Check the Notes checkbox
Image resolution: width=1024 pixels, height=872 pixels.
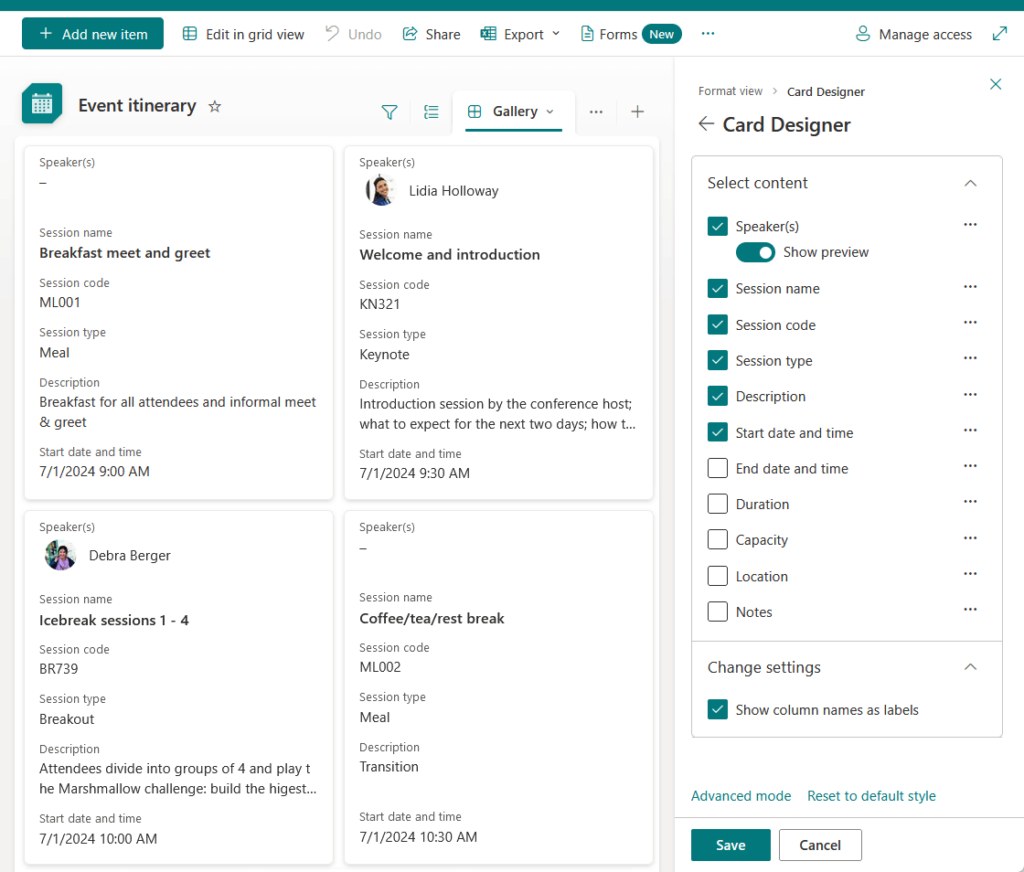[718, 611]
